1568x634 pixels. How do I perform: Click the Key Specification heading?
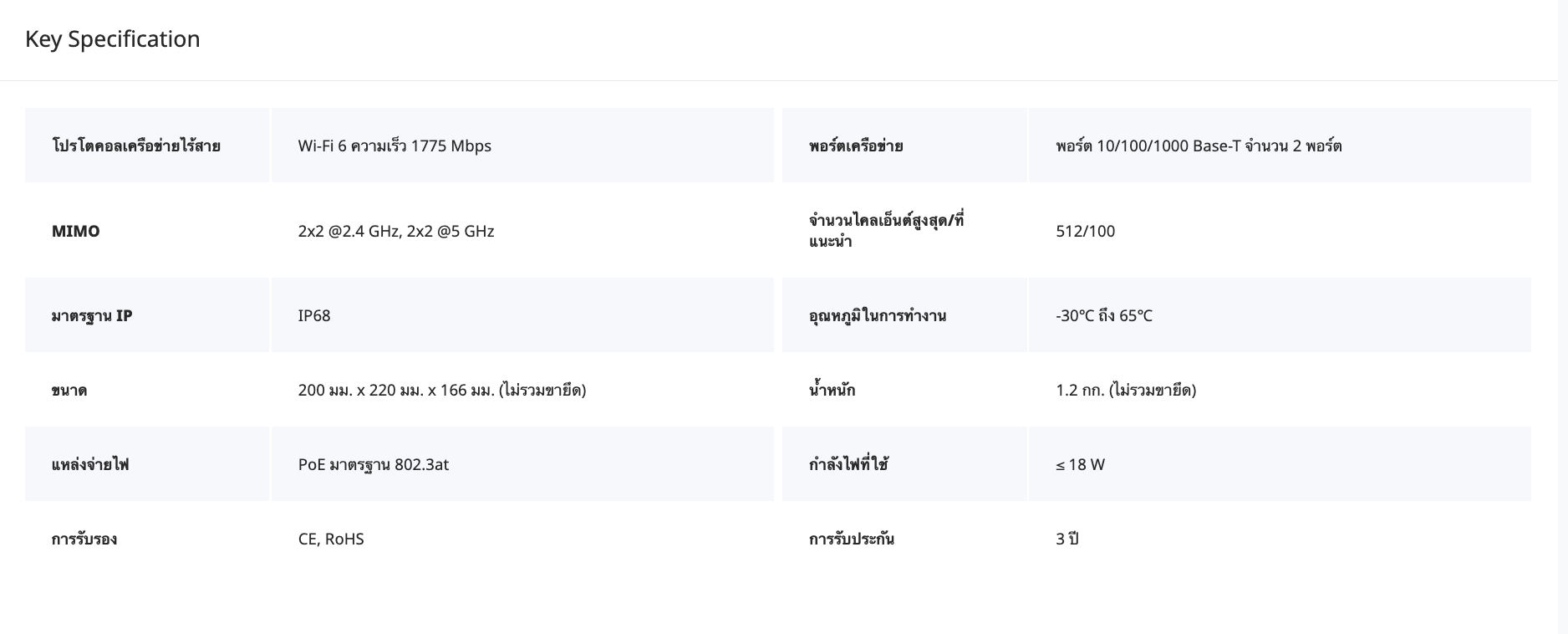click(112, 39)
